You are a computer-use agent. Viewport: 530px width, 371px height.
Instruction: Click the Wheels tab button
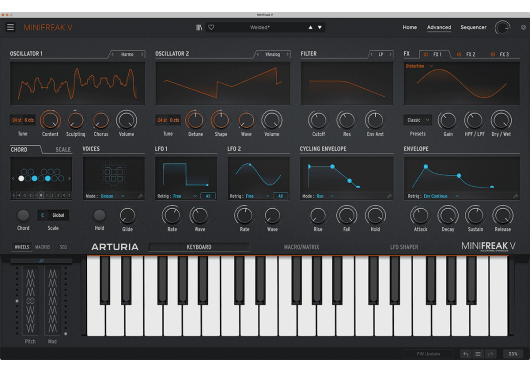coord(22,247)
